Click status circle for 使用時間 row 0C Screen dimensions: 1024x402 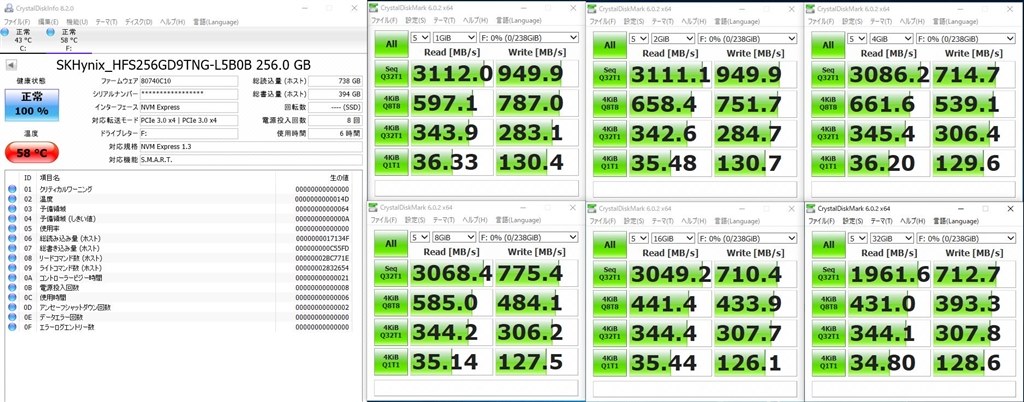(x=12, y=297)
